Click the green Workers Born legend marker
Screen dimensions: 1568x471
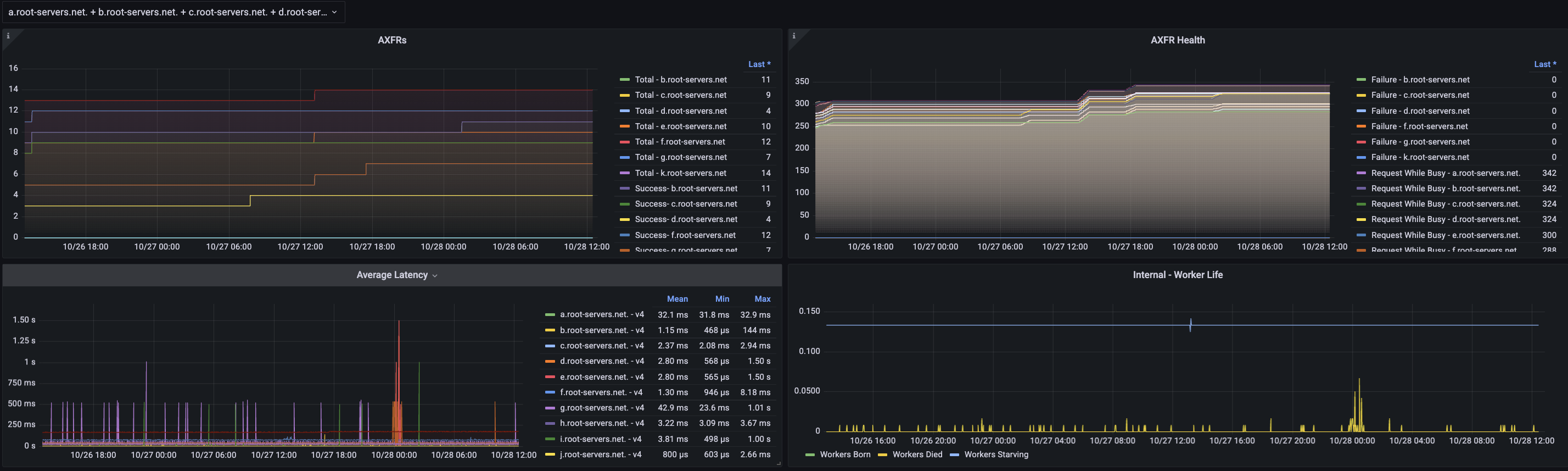point(810,455)
